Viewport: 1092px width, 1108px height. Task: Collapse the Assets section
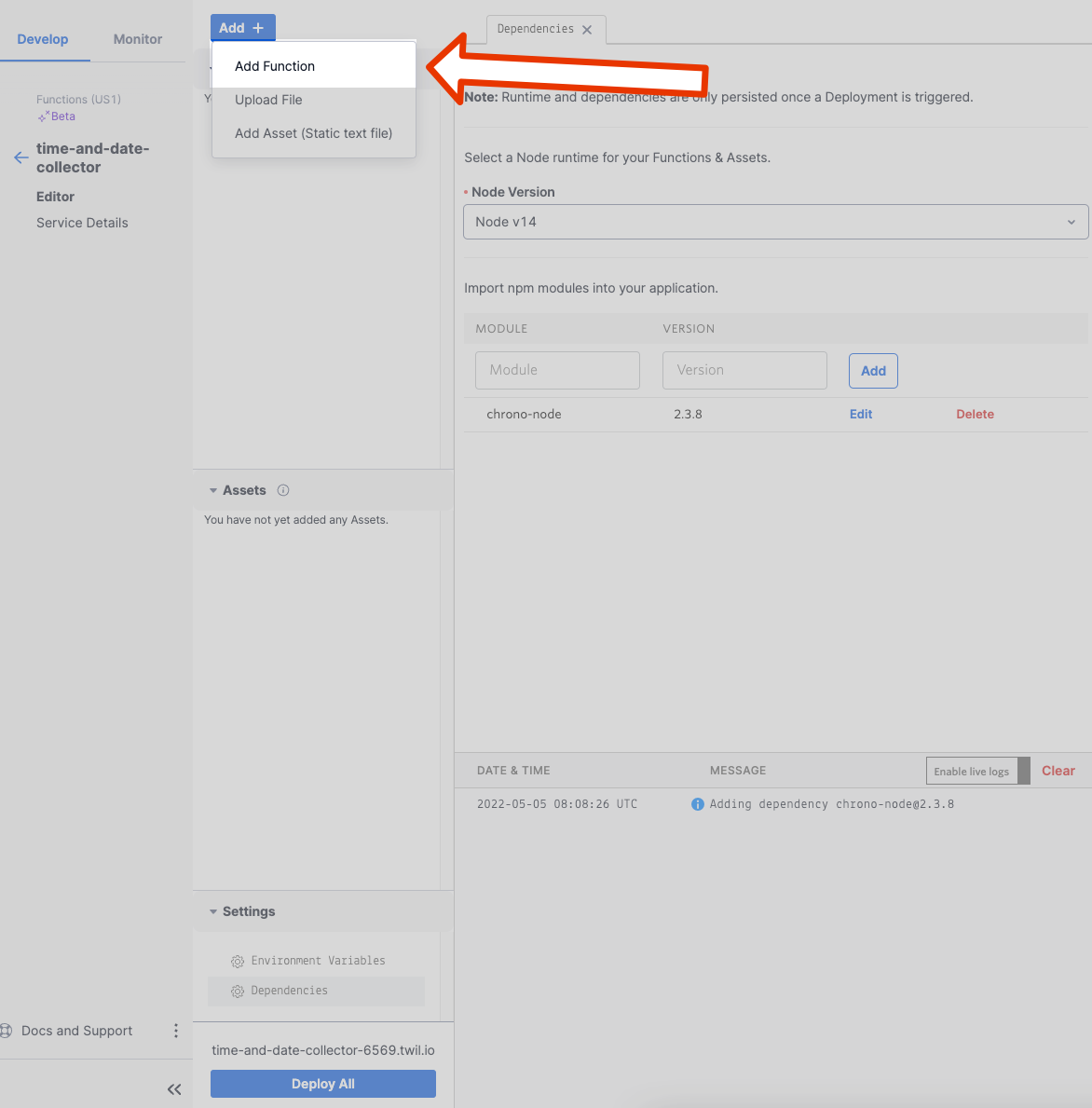coord(213,490)
